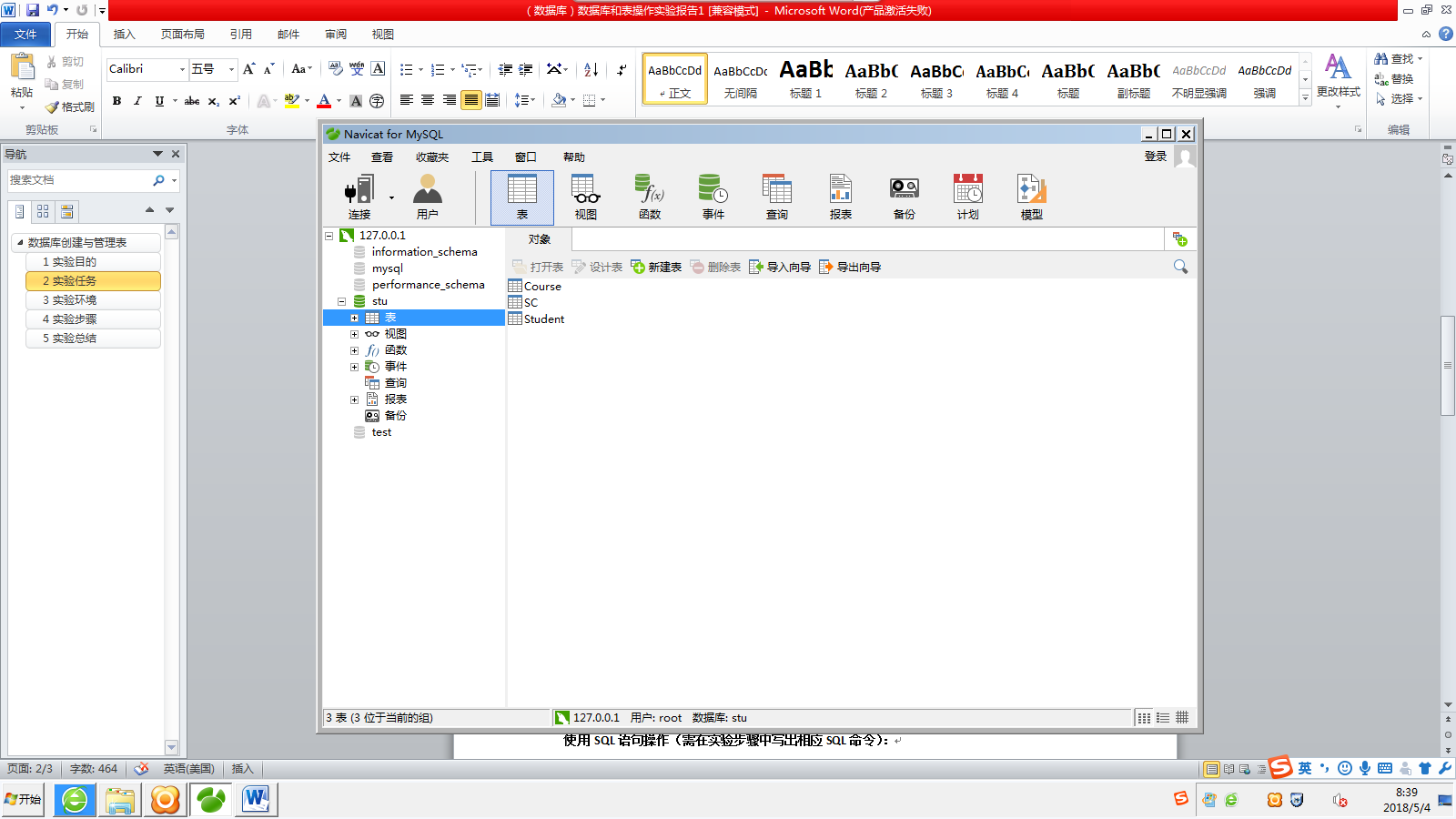Apply text highlight color in Word
Viewport: 1456px width, 819px height.
[292, 101]
